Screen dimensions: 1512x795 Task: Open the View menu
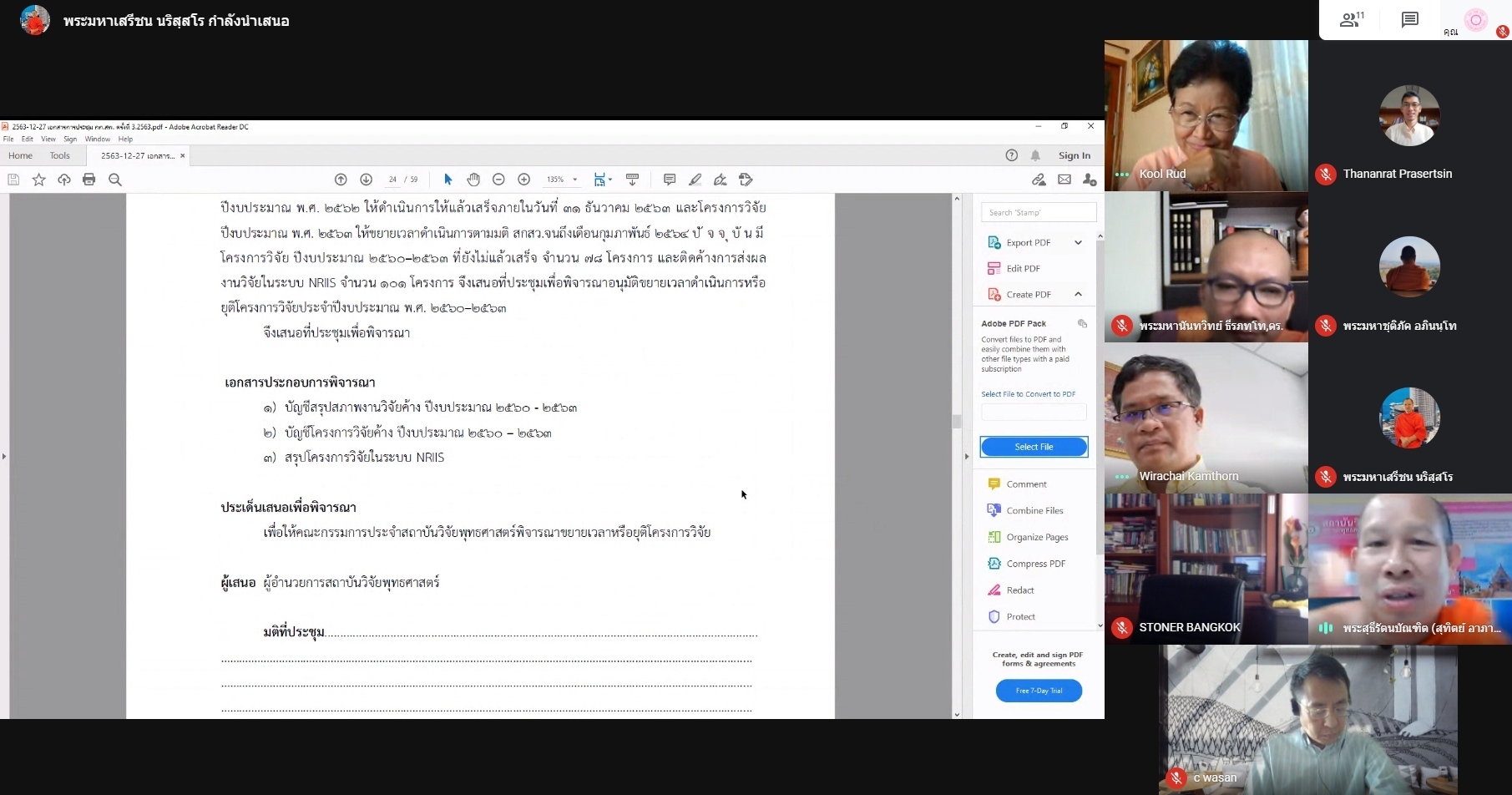(x=48, y=139)
